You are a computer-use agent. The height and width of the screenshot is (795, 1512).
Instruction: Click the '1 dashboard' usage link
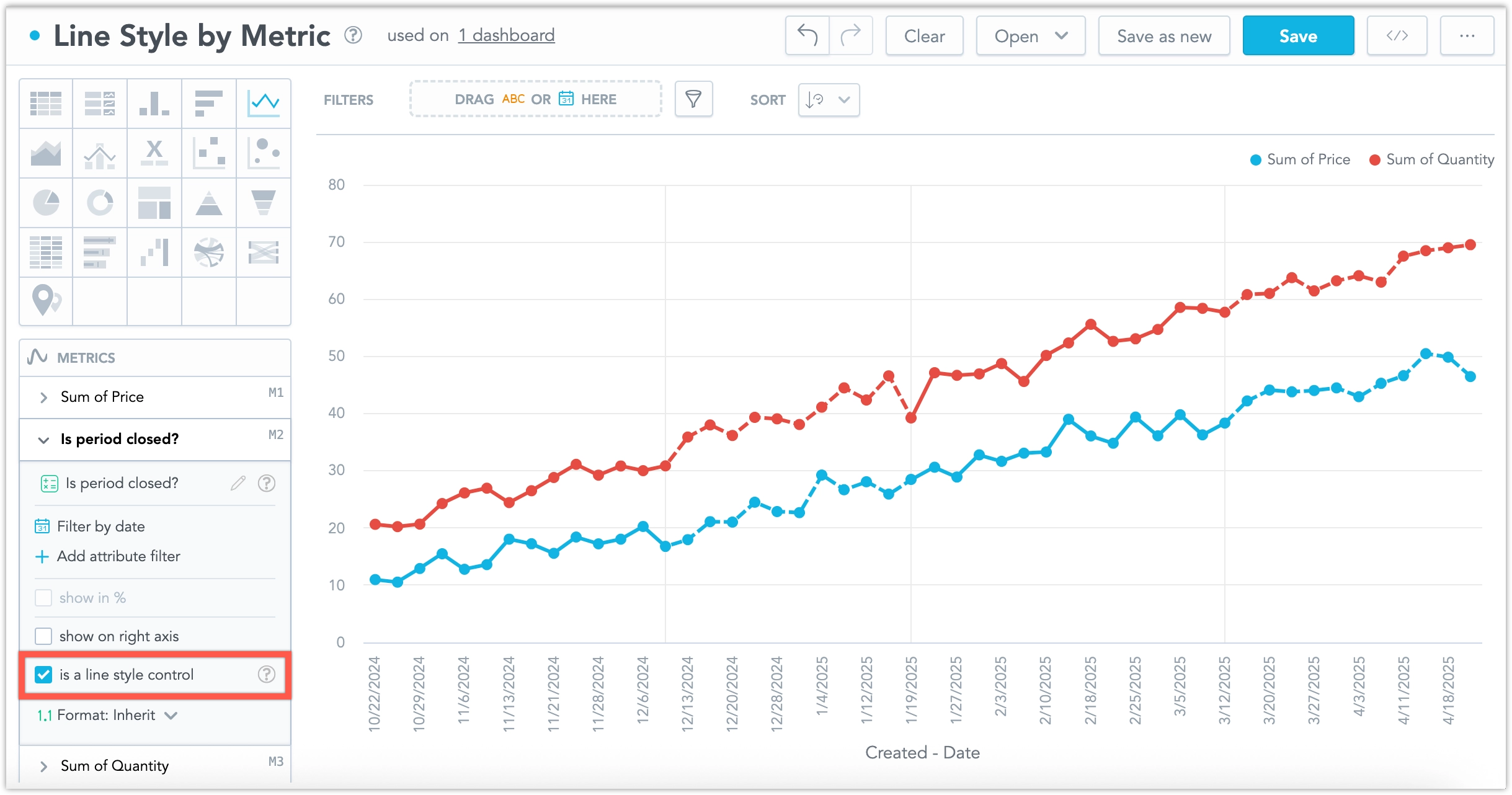[506, 35]
